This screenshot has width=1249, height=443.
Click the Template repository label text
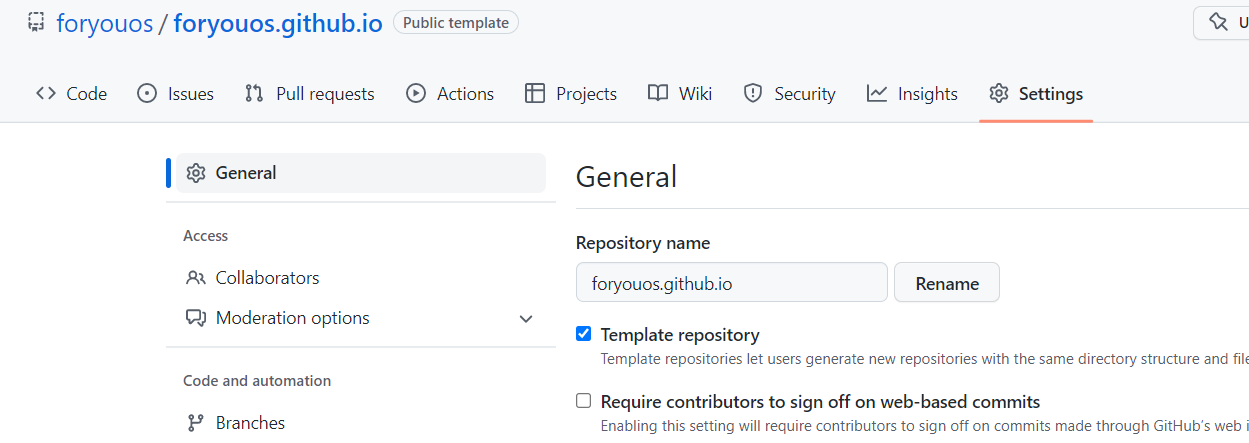[x=680, y=335]
